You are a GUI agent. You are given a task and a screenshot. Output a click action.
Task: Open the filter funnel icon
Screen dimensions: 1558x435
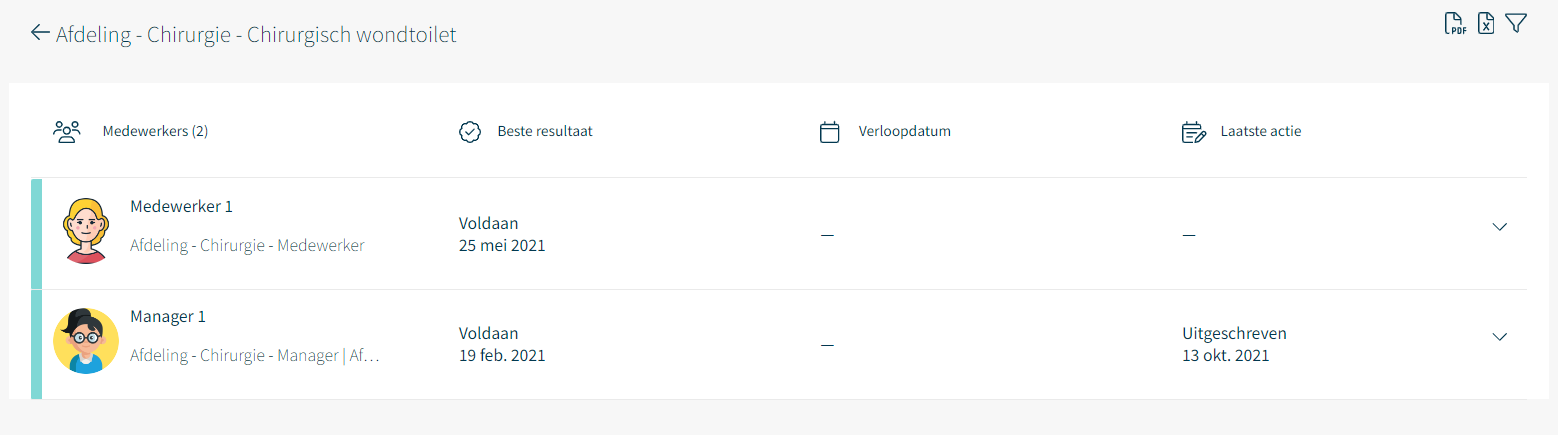coord(1516,23)
